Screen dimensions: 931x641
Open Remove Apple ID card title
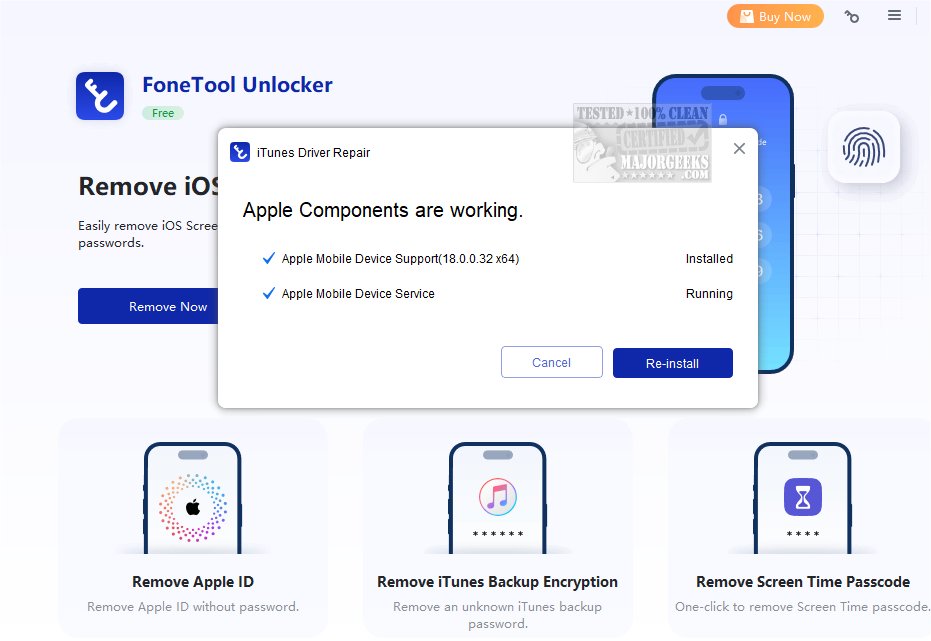click(193, 582)
